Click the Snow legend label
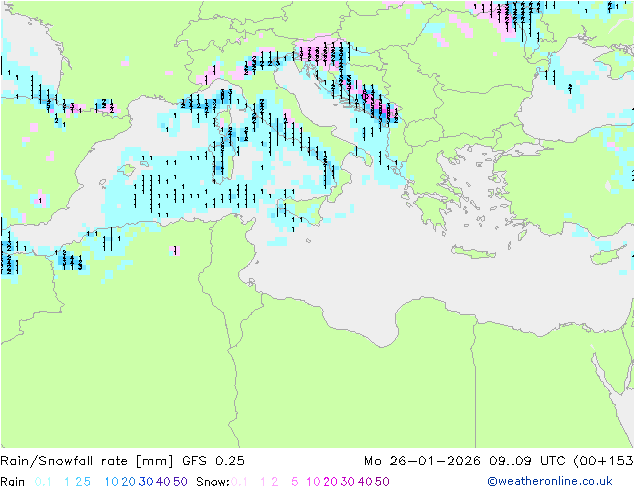Viewport: 634px width, 490px height. 213,482
